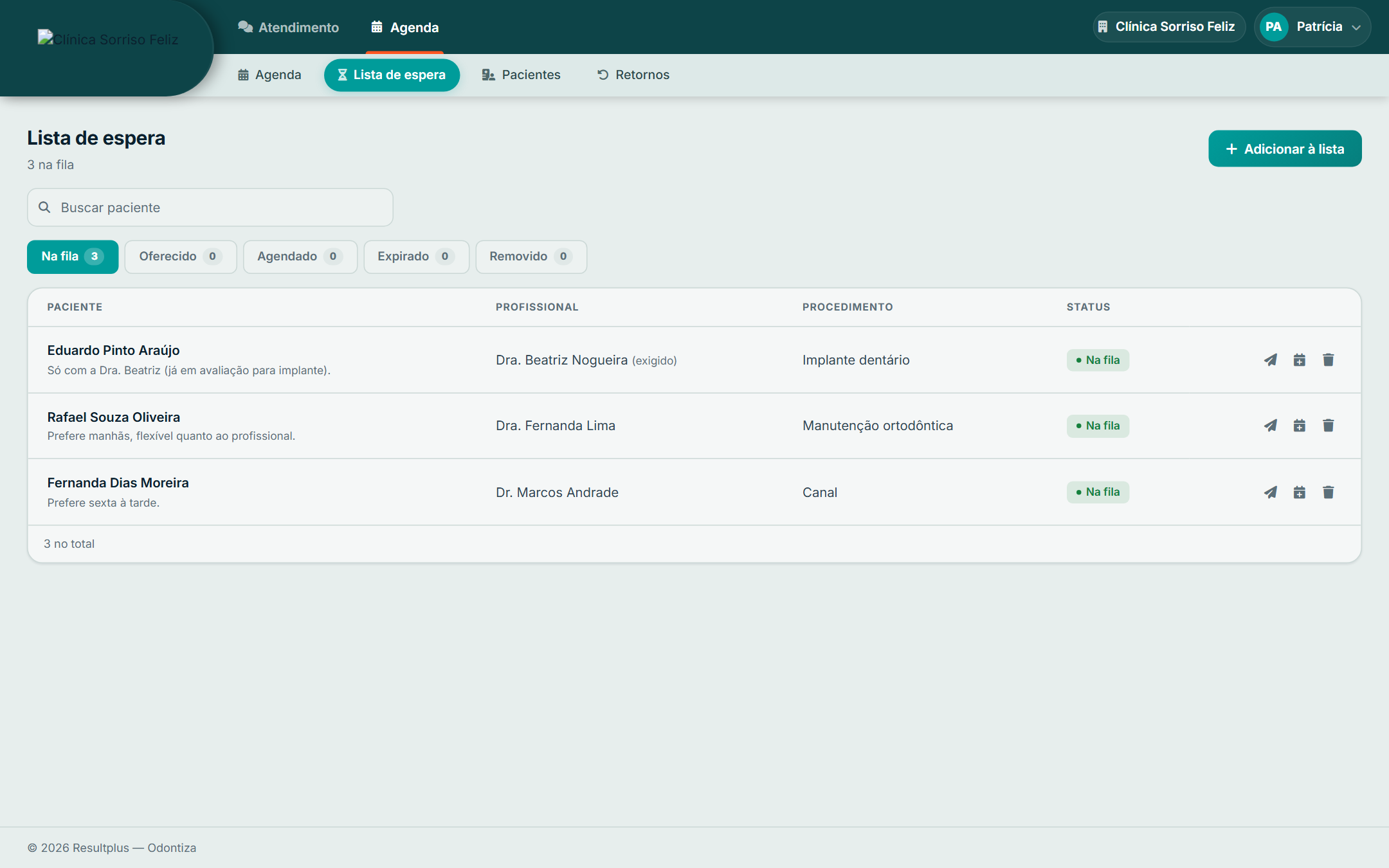This screenshot has width=1389, height=868.
Task: Click Dra. Fernanda Lima professional cell
Action: click(556, 426)
